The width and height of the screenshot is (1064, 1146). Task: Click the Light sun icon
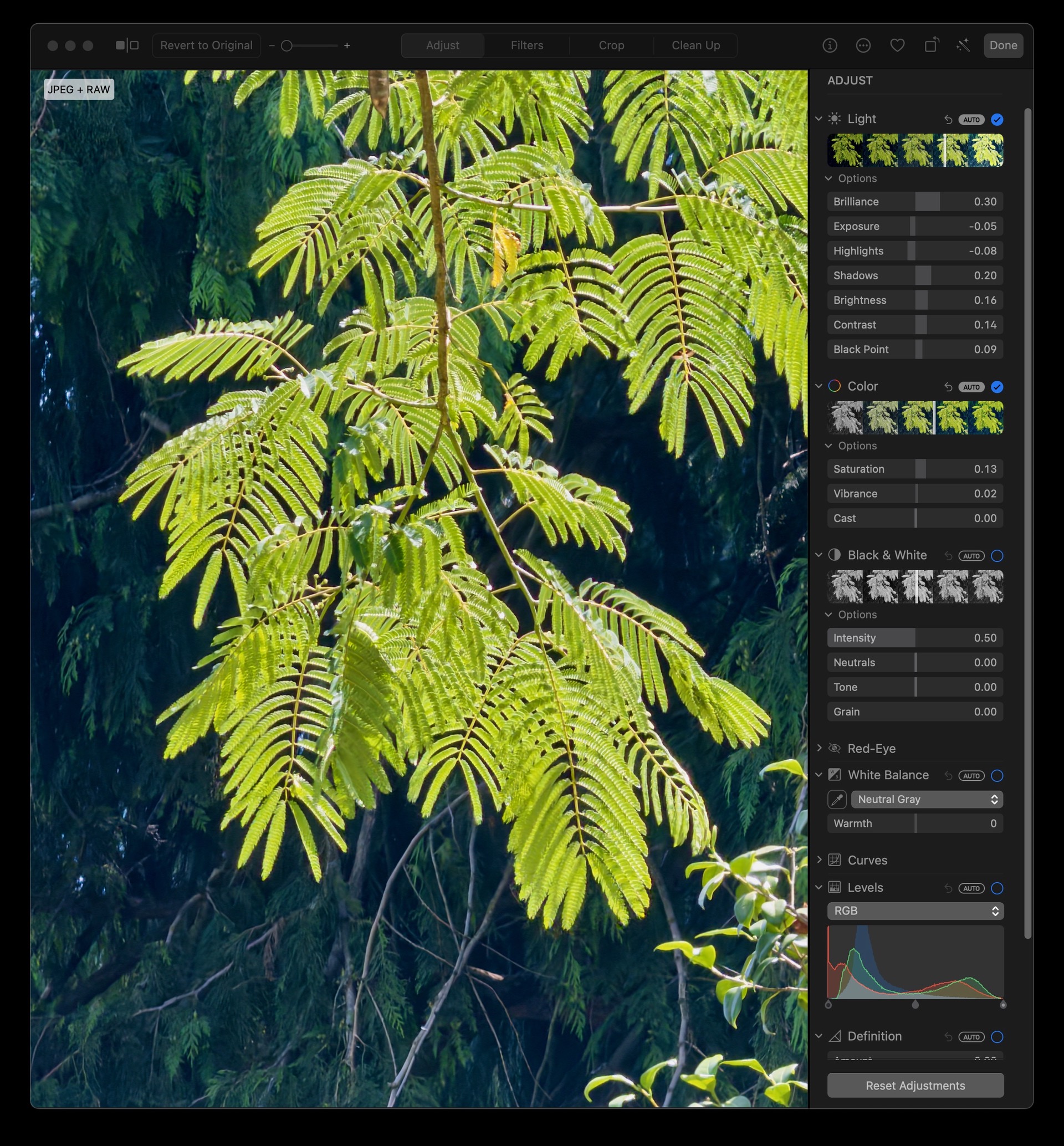[x=834, y=119]
